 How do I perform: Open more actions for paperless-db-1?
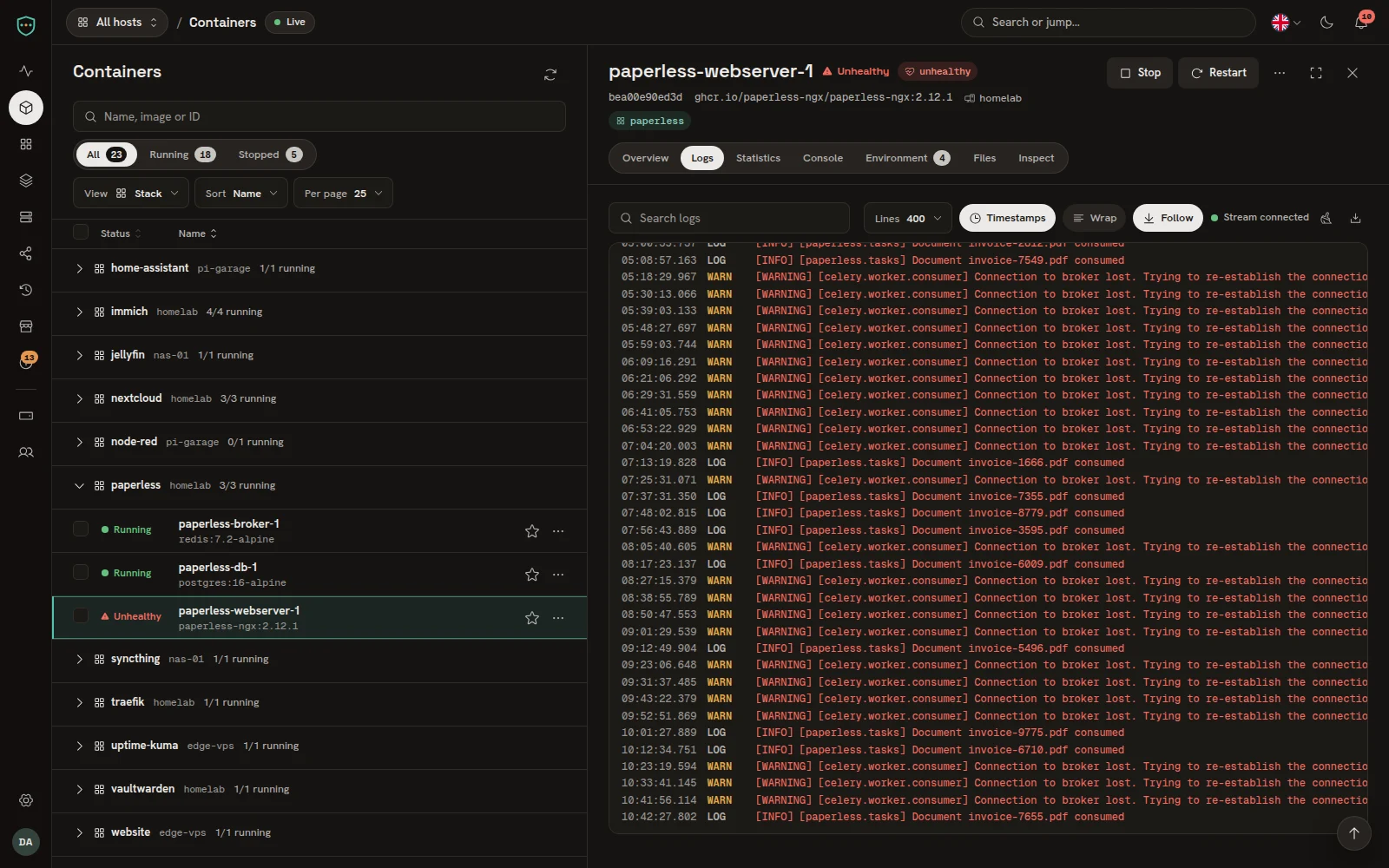pos(558,575)
